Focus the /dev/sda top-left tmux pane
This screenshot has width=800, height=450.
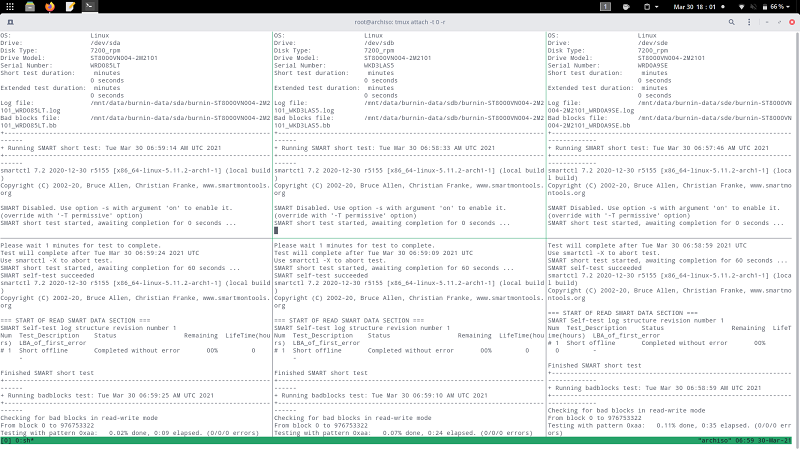[x=135, y=130]
